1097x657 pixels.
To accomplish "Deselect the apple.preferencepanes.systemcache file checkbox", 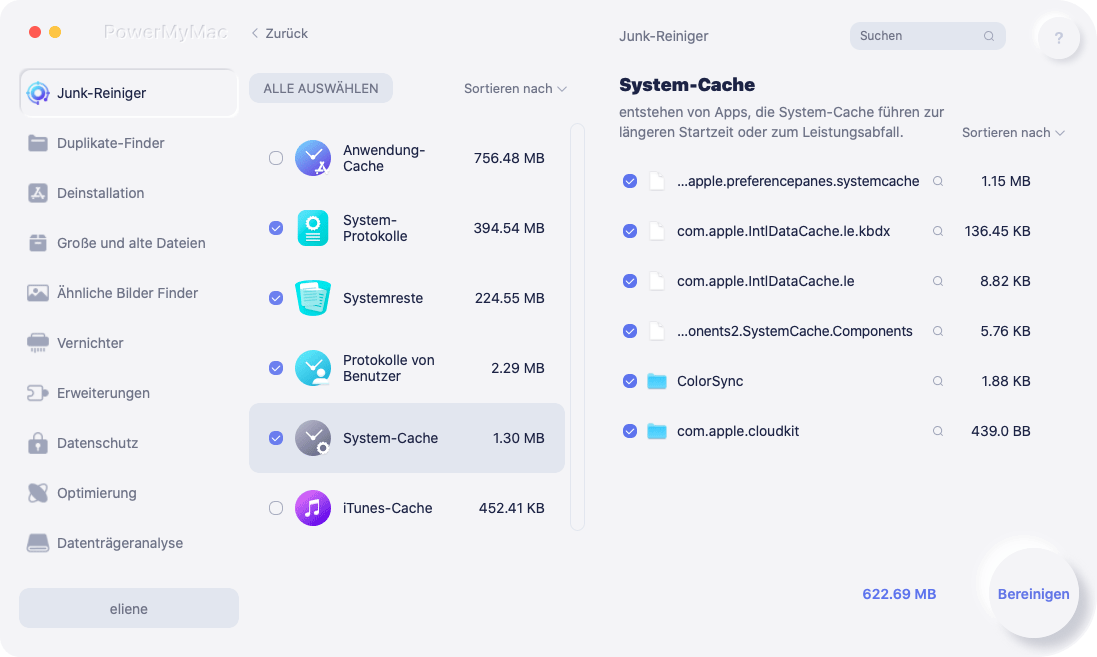I will [x=630, y=181].
